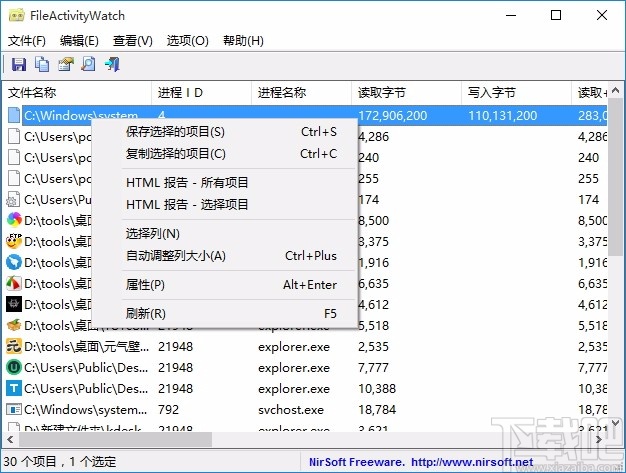
Task: Click the orange box icon in D:\tools row
Action: tap(14, 325)
